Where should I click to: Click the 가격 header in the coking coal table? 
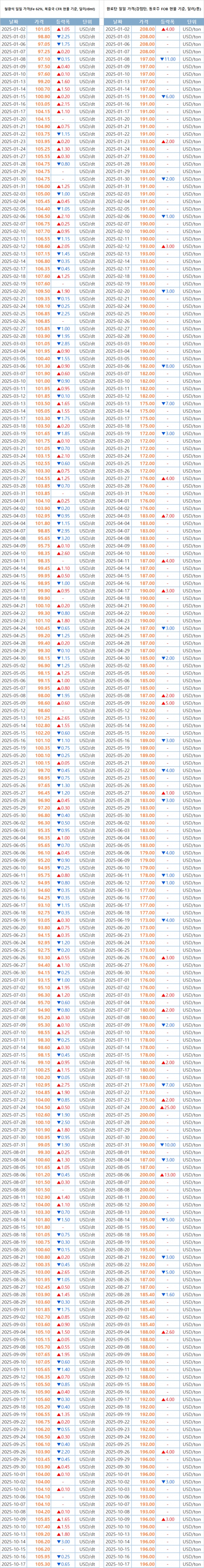click(x=146, y=21)
